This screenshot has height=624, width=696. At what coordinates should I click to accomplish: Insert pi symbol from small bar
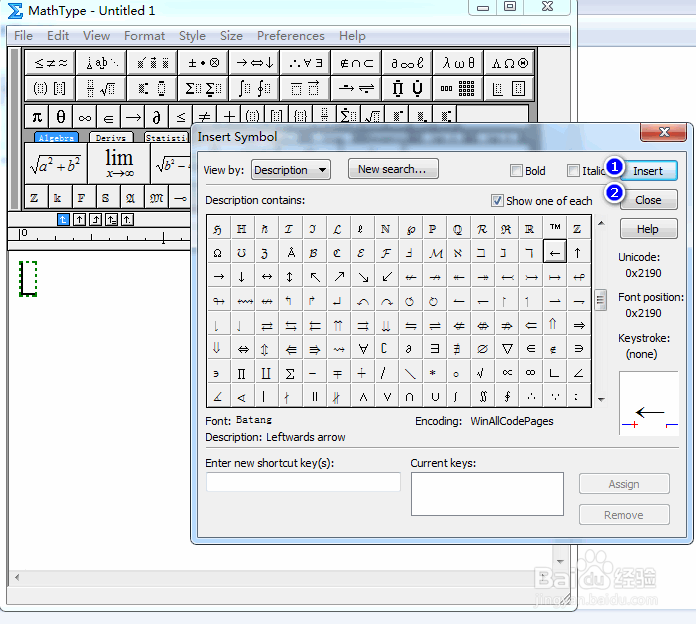(x=37, y=117)
